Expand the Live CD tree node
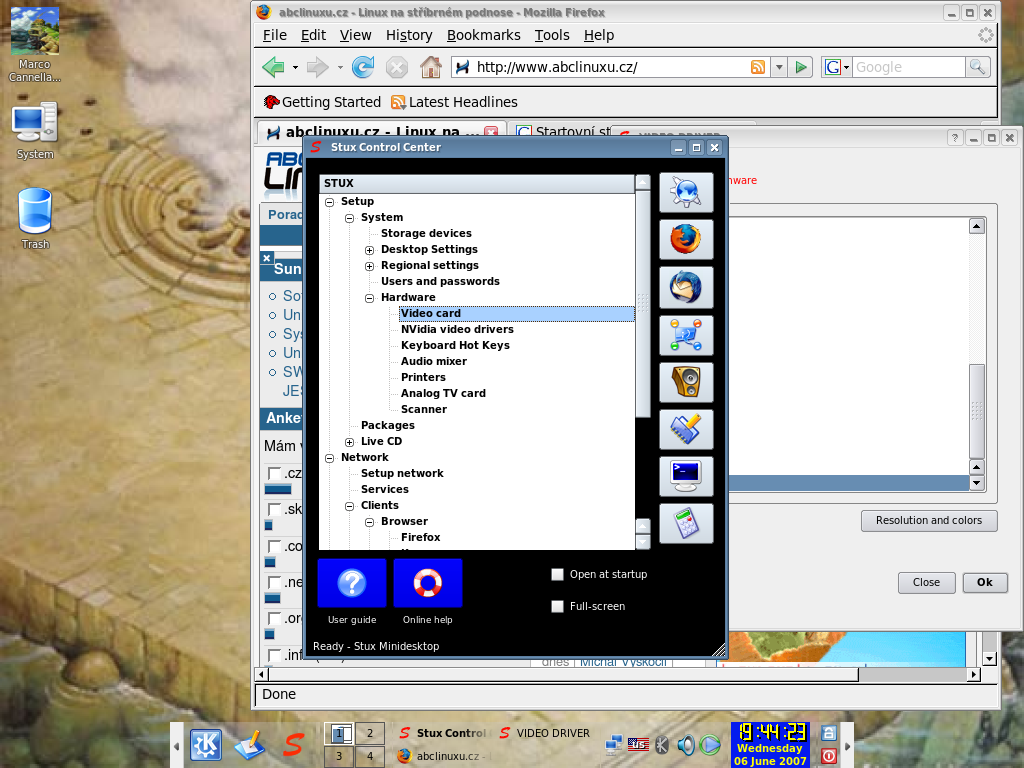This screenshot has width=1024, height=768. [x=349, y=442]
